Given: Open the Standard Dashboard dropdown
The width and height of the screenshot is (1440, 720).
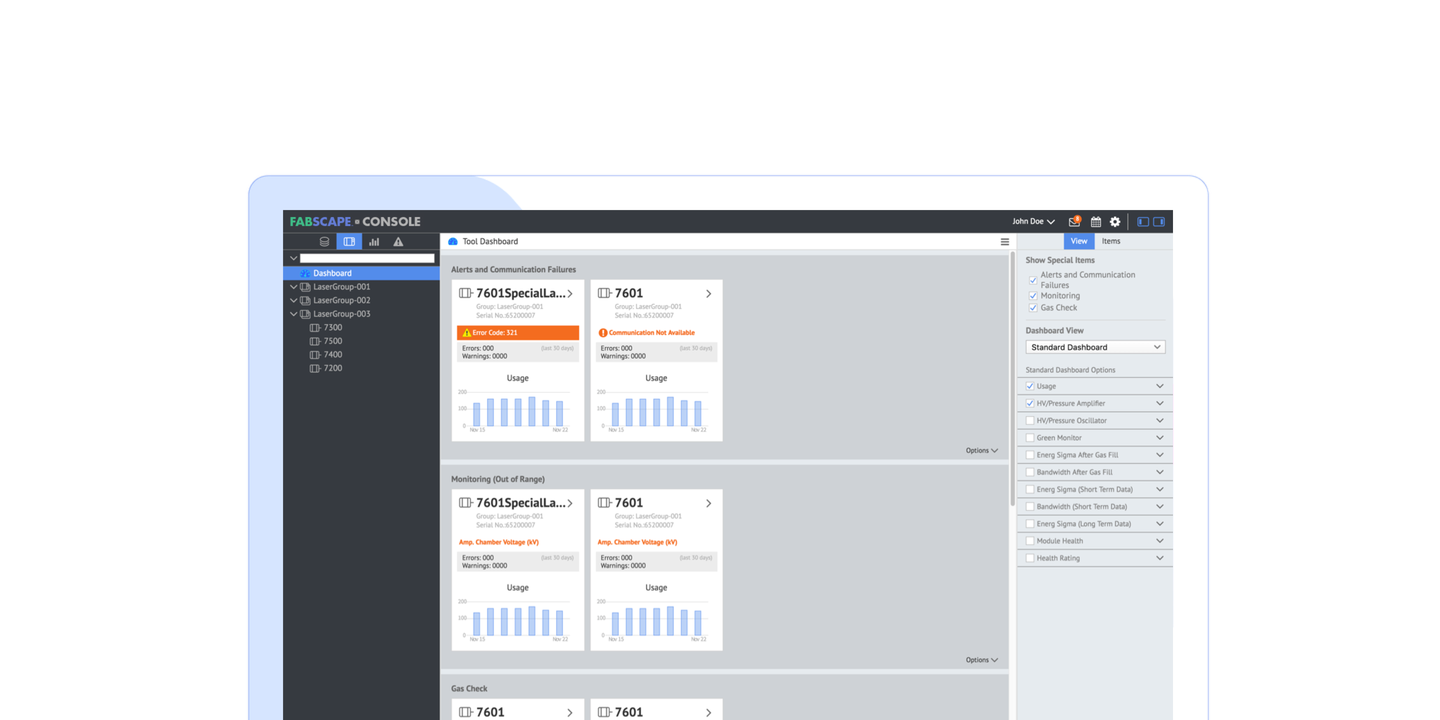Looking at the screenshot, I should click(1095, 347).
